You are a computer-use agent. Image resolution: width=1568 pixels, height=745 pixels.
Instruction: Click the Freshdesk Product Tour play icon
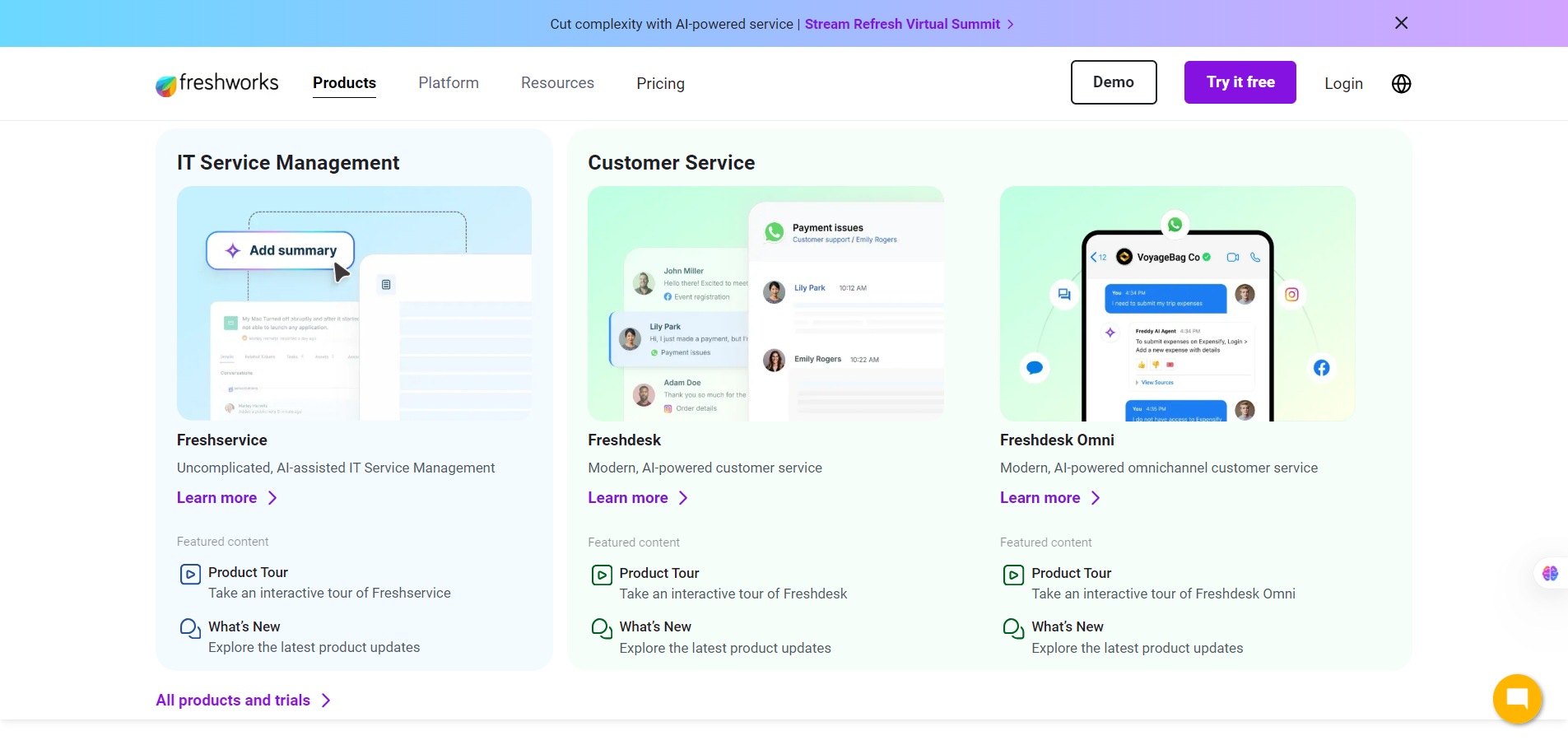tap(602, 575)
